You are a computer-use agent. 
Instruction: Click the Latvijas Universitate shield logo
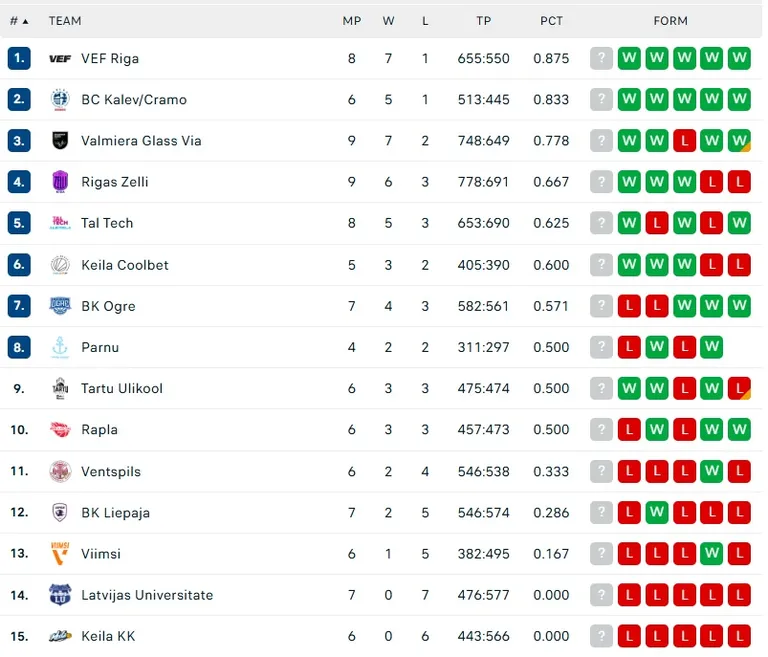[60, 595]
